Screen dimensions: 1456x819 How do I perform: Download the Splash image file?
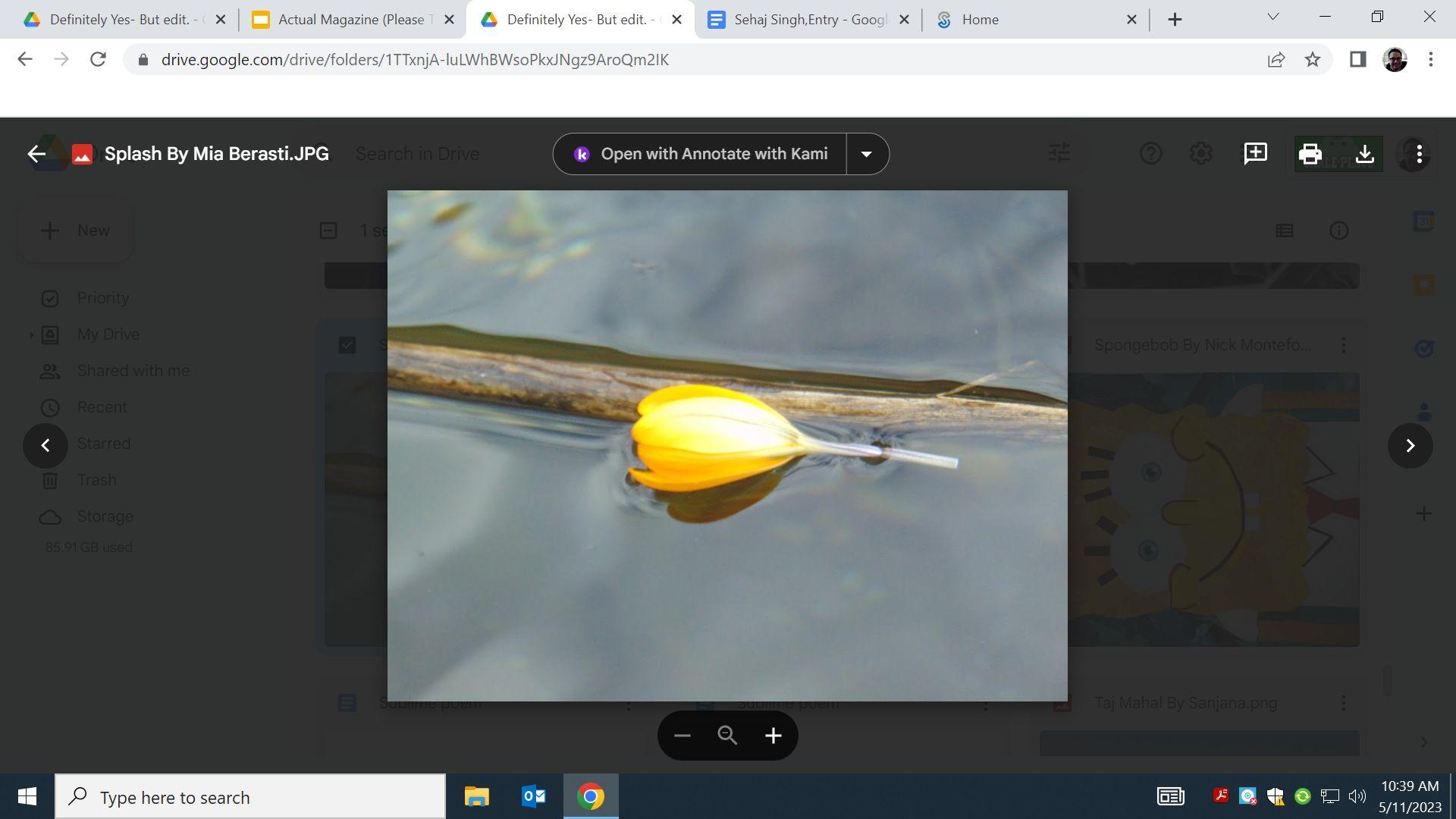[1364, 154]
